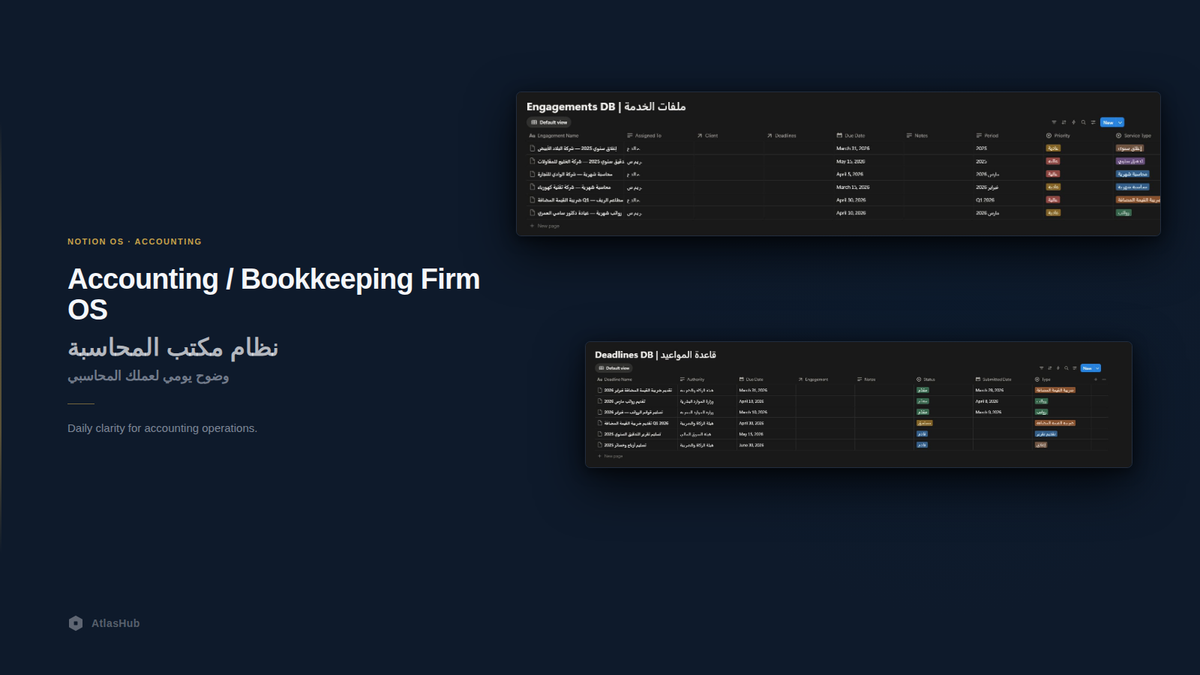Open search in the Engagements DB toolbar
Screen dimensions: 1200x675
click(1083, 122)
